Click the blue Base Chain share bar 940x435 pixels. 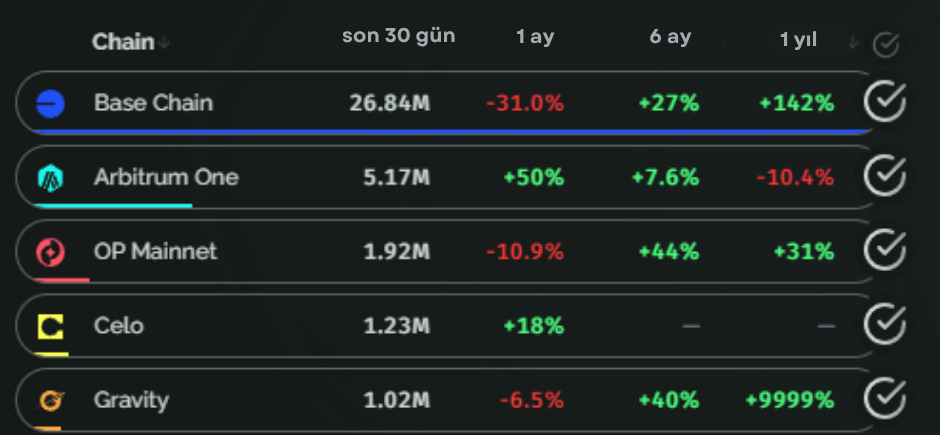[451, 131]
